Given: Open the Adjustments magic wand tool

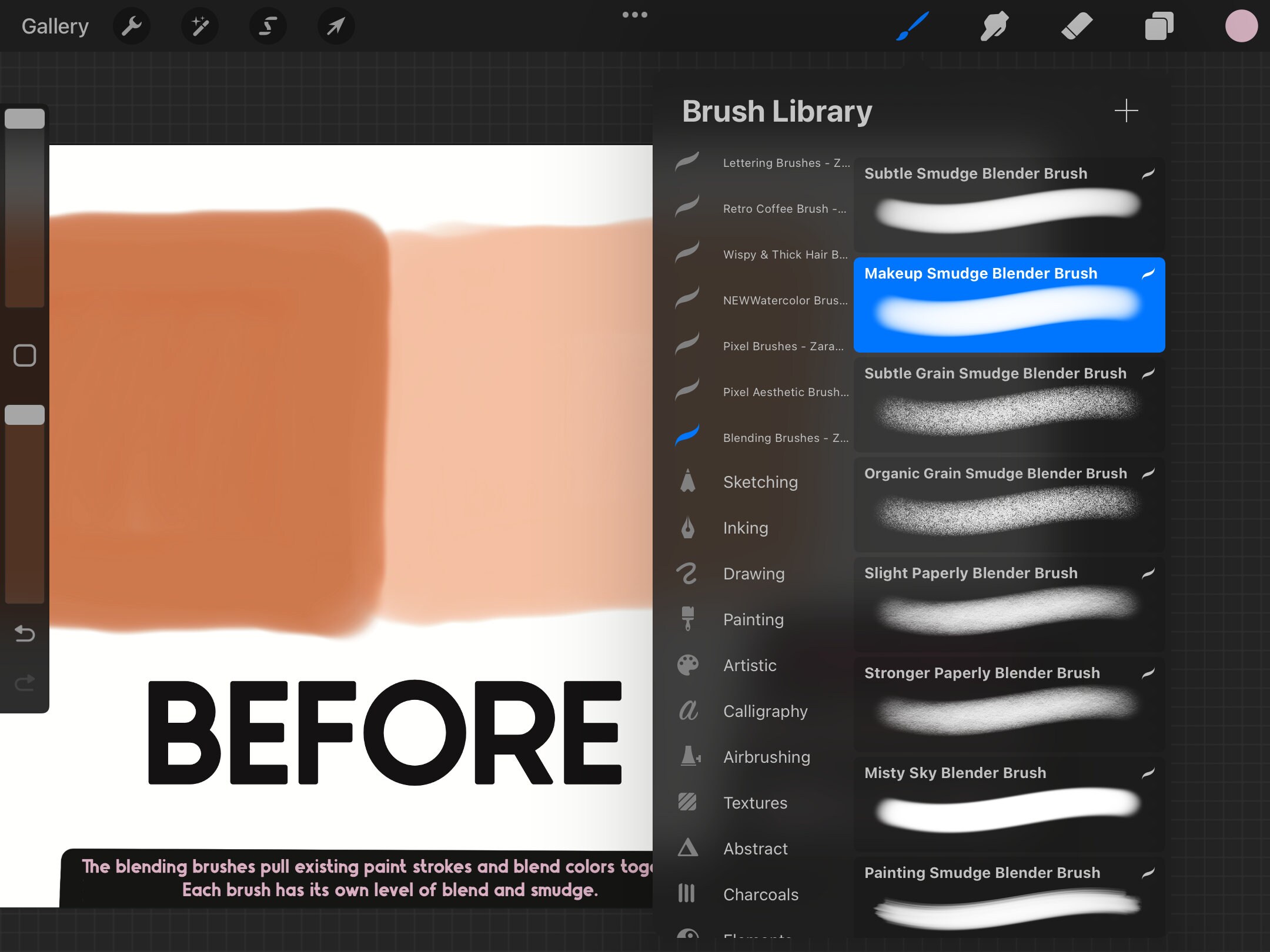Looking at the screenshot, I should (200, 25).
